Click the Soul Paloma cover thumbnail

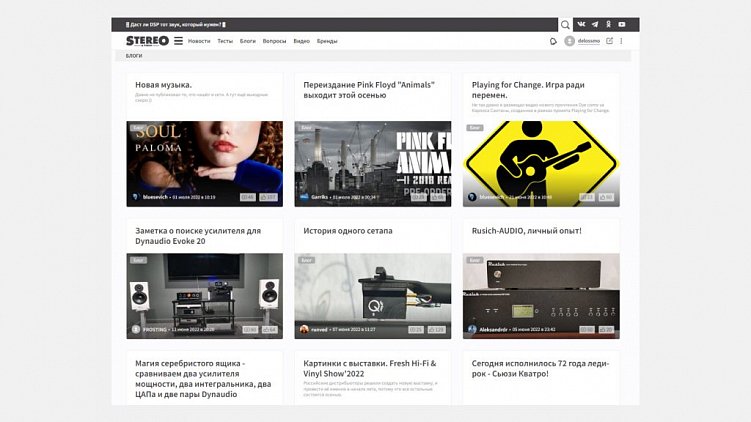(x=205, y=164)
